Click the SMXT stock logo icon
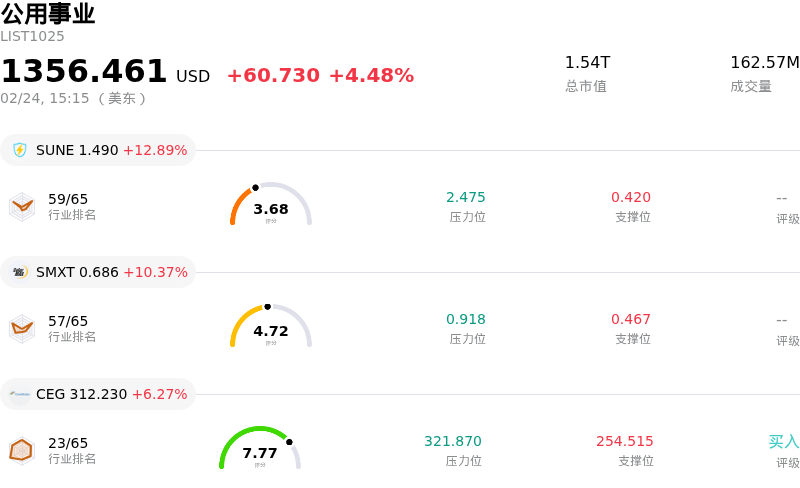The height and width of the screenshot is (488, 800). click(x=20, y=272)
